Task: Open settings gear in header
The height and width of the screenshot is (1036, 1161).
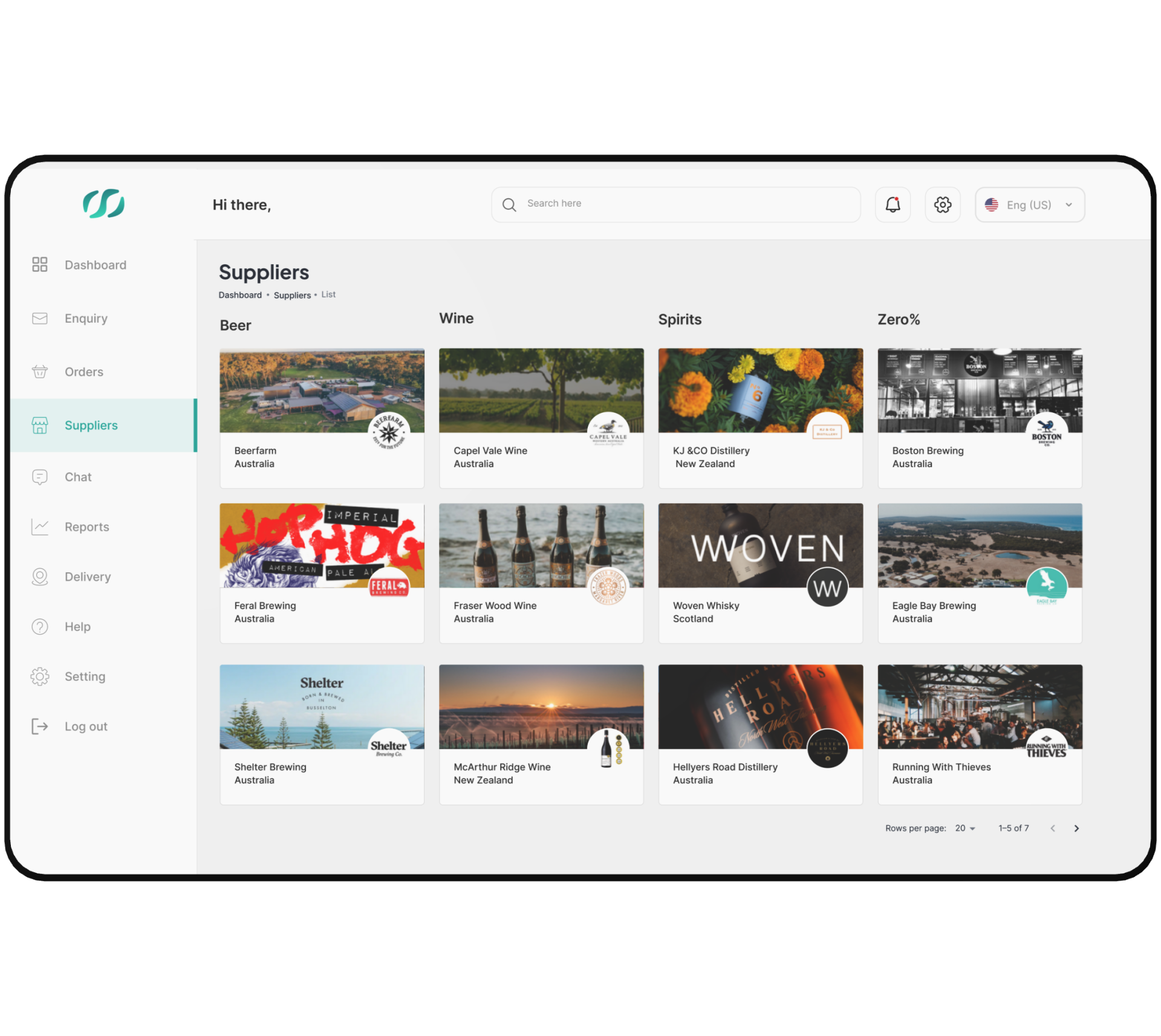Action: tap(942, 204)
